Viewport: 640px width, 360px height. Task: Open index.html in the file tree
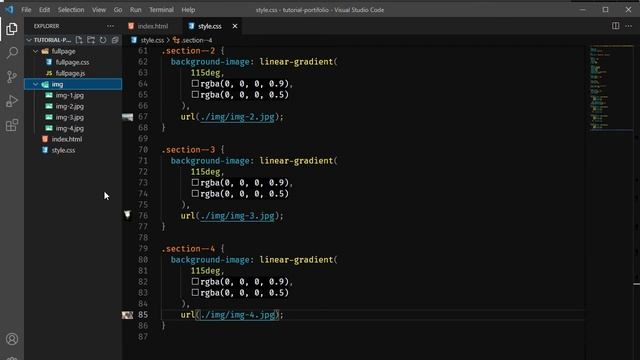(x=67, y=139)
